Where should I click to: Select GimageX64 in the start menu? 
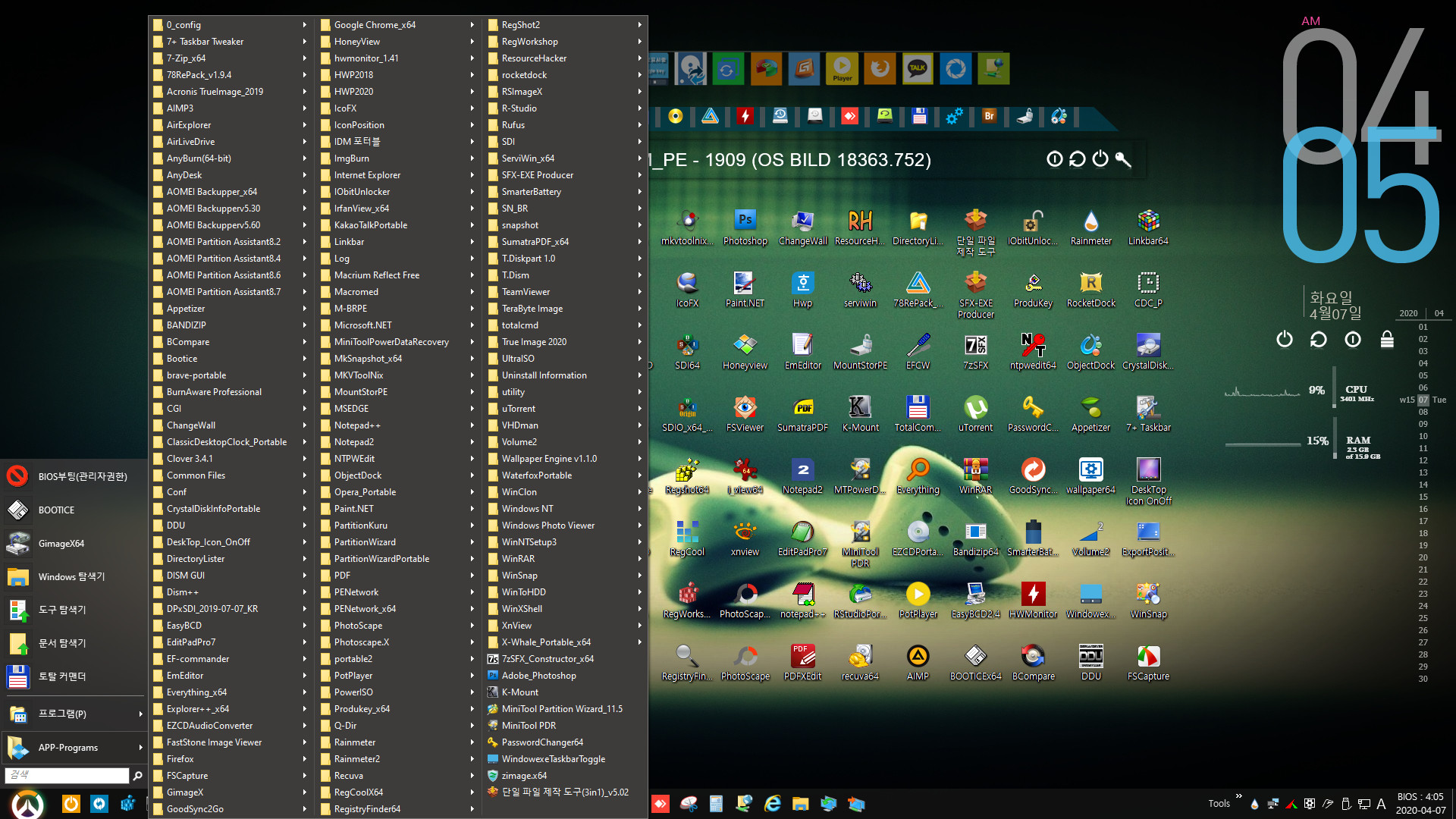point(74,543)
